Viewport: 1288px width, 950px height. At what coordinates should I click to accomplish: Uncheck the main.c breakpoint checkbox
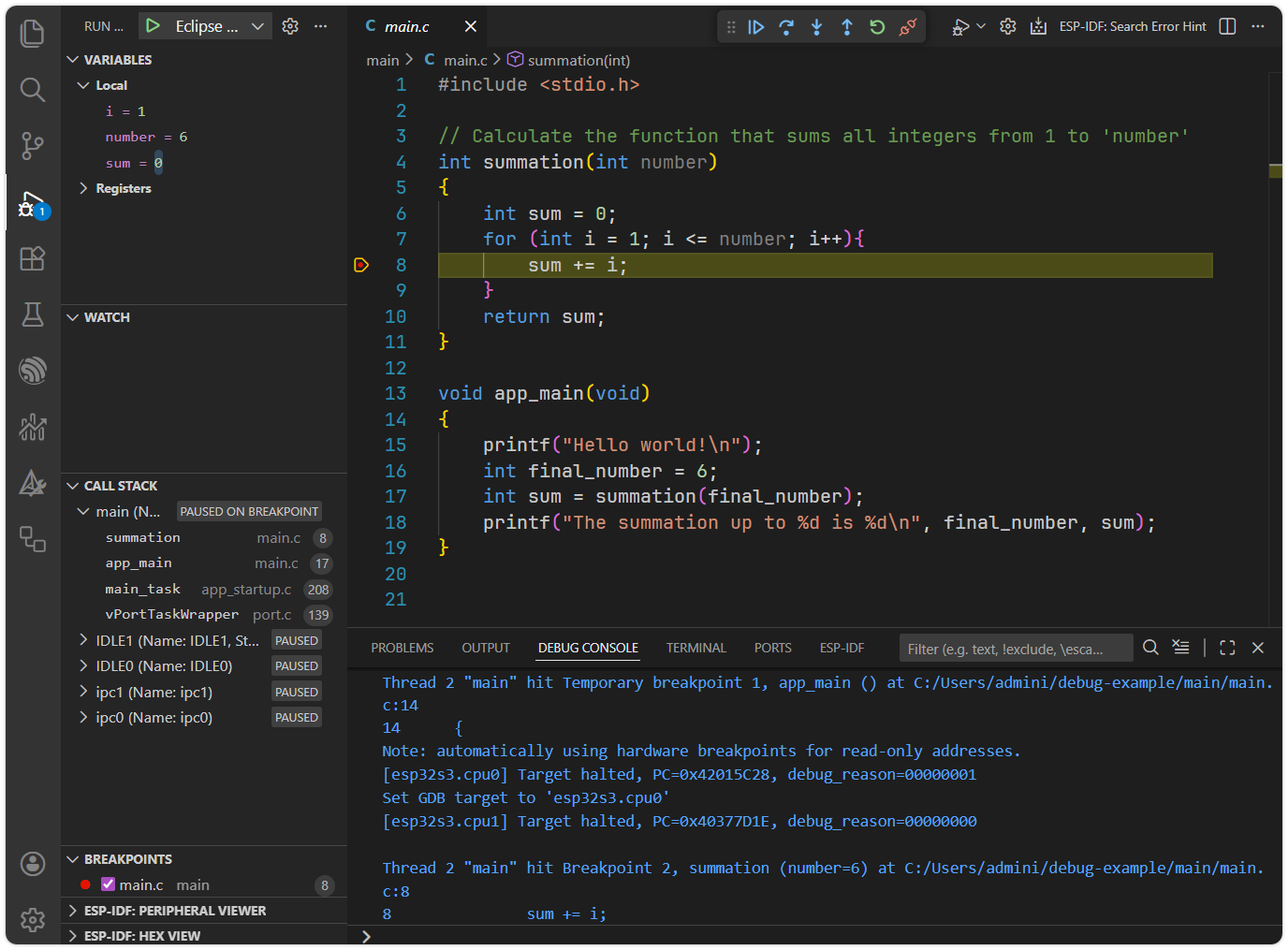tap(106, 884)
